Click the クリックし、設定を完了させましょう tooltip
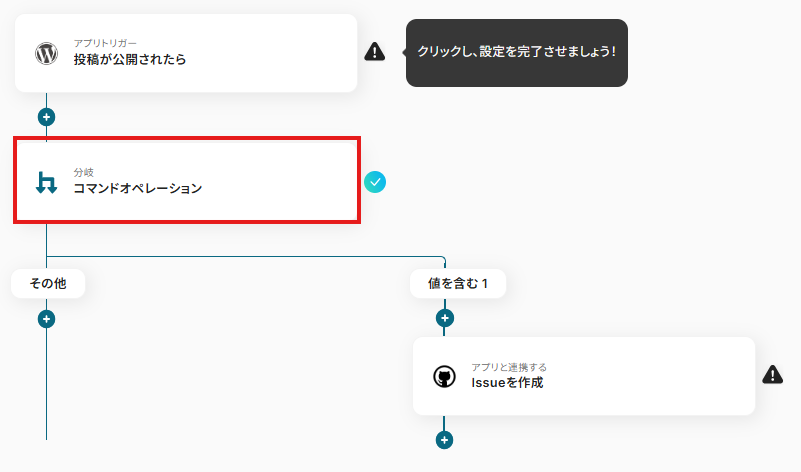The height and width of the screenshot is (472, 801). (x=516, y=52)
